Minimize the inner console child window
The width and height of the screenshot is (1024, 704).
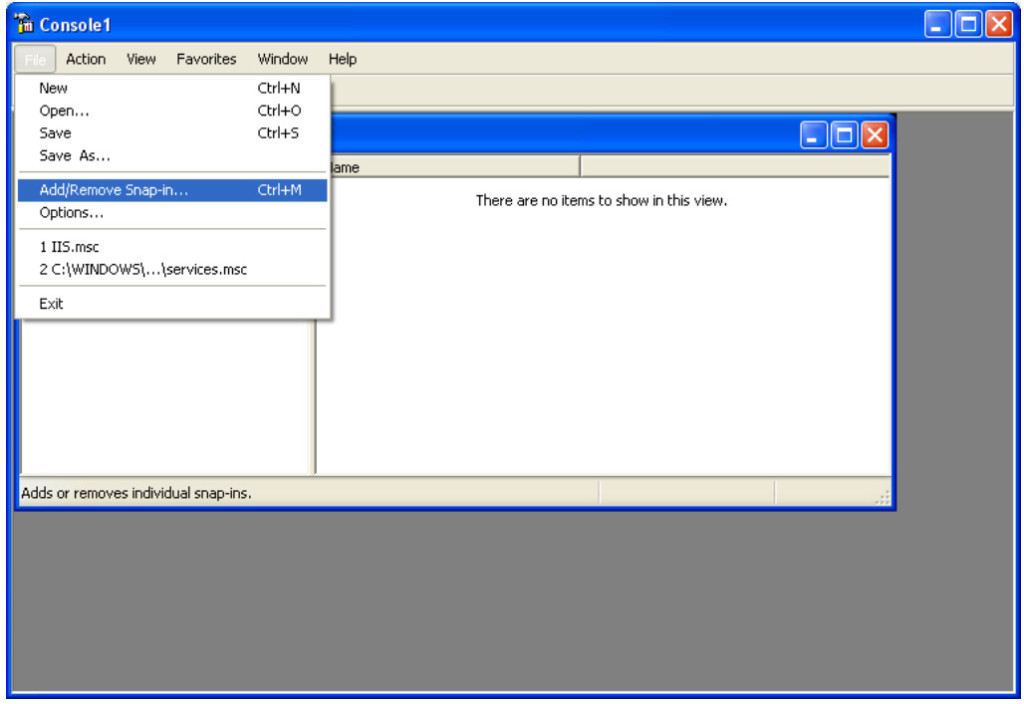click(x=815, y=136)
